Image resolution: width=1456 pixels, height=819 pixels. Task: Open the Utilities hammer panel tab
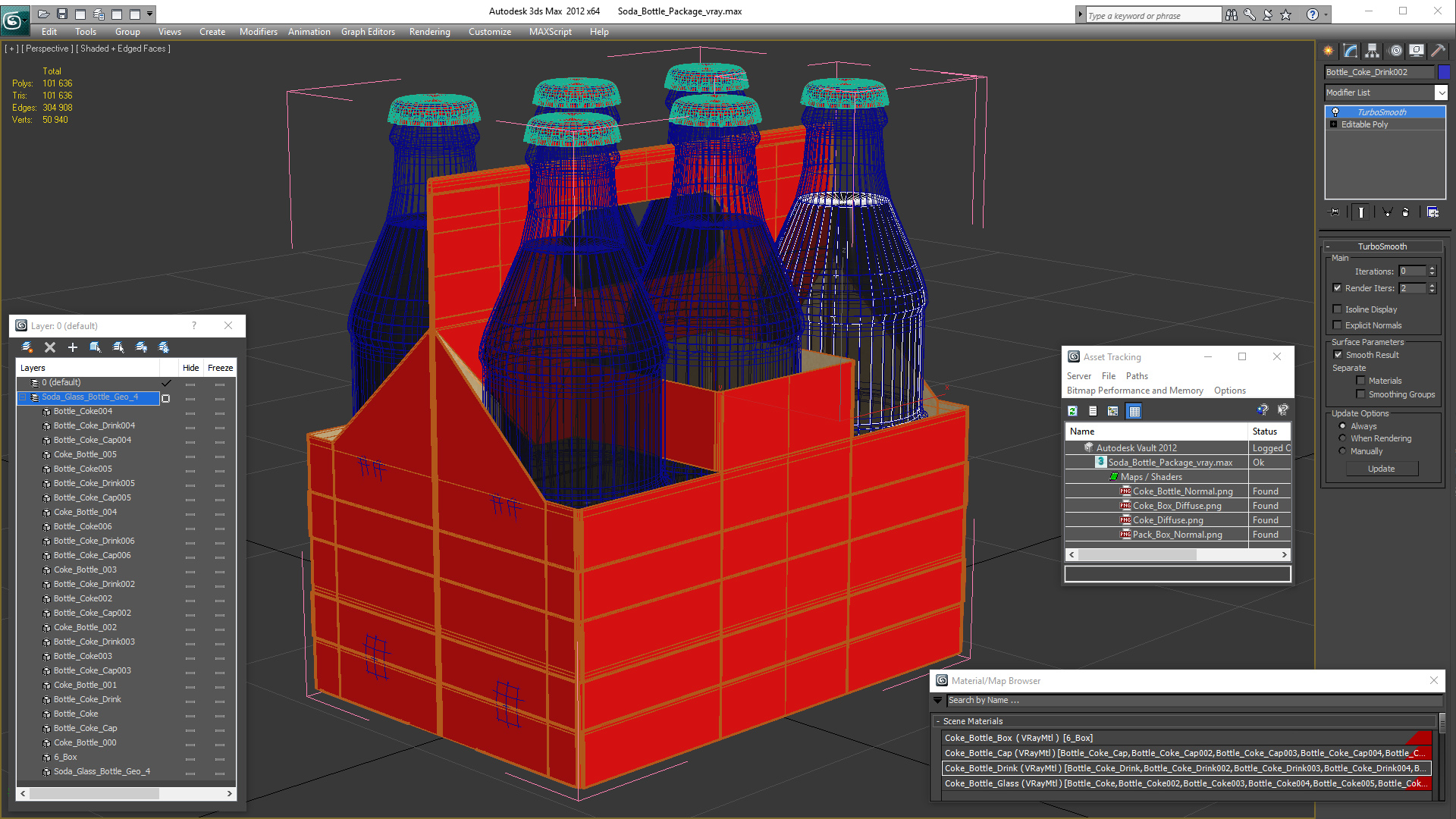(1438, 51)
